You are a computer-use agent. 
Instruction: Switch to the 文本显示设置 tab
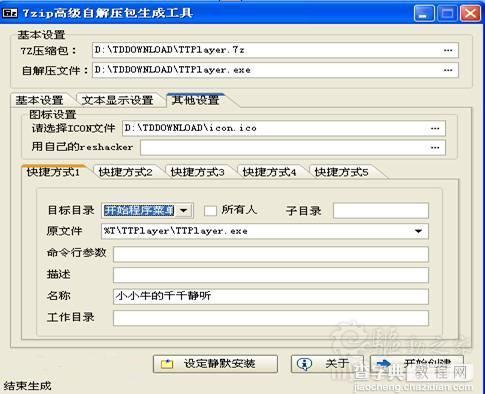pos(117,100)
